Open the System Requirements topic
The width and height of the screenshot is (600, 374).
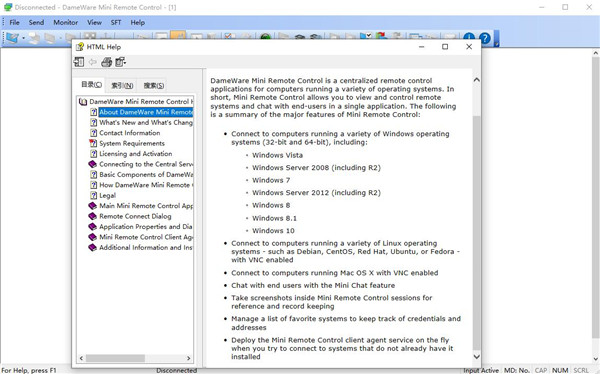click(x=132, y=143)
